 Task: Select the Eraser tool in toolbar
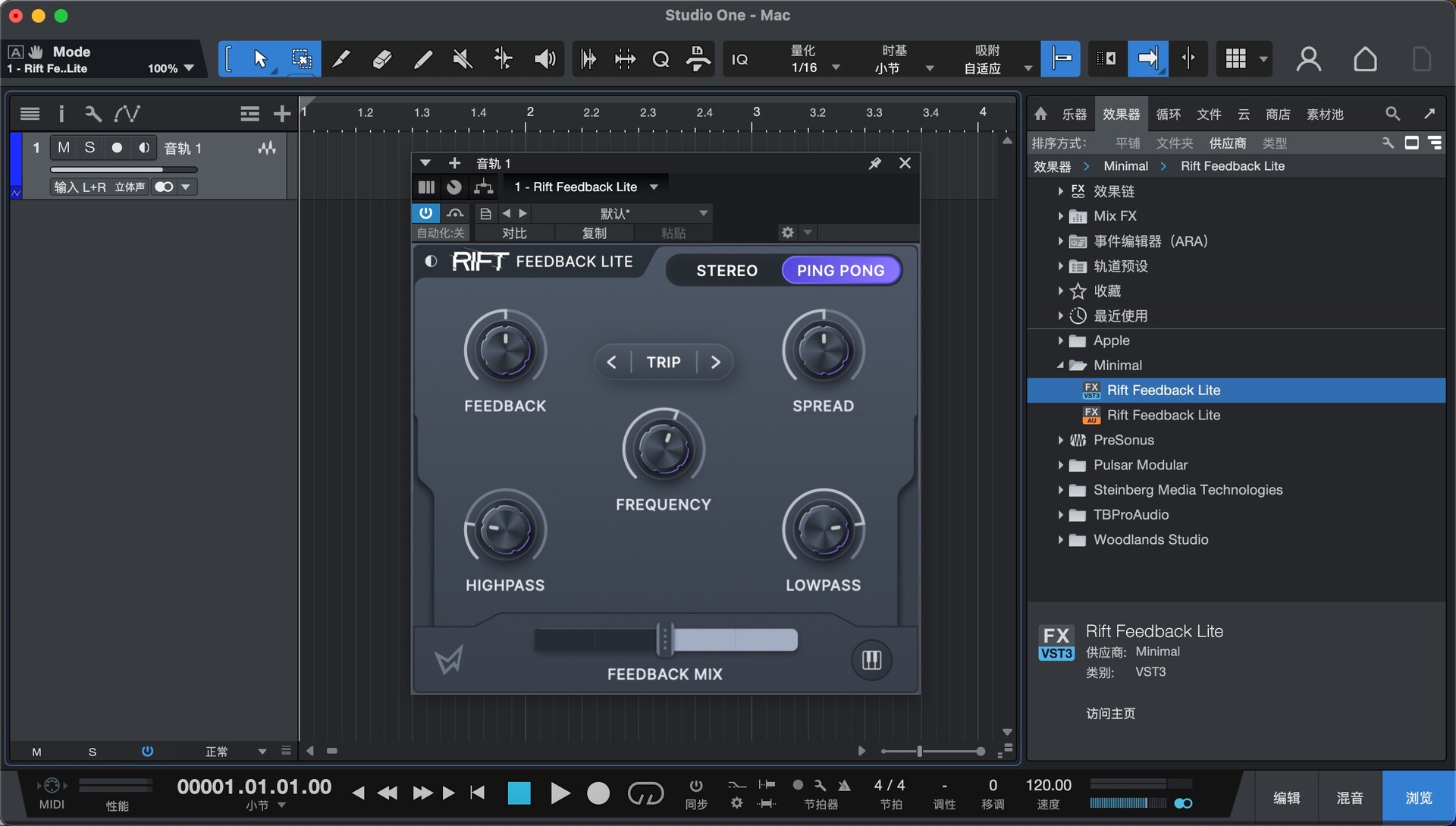click(381, 59)
